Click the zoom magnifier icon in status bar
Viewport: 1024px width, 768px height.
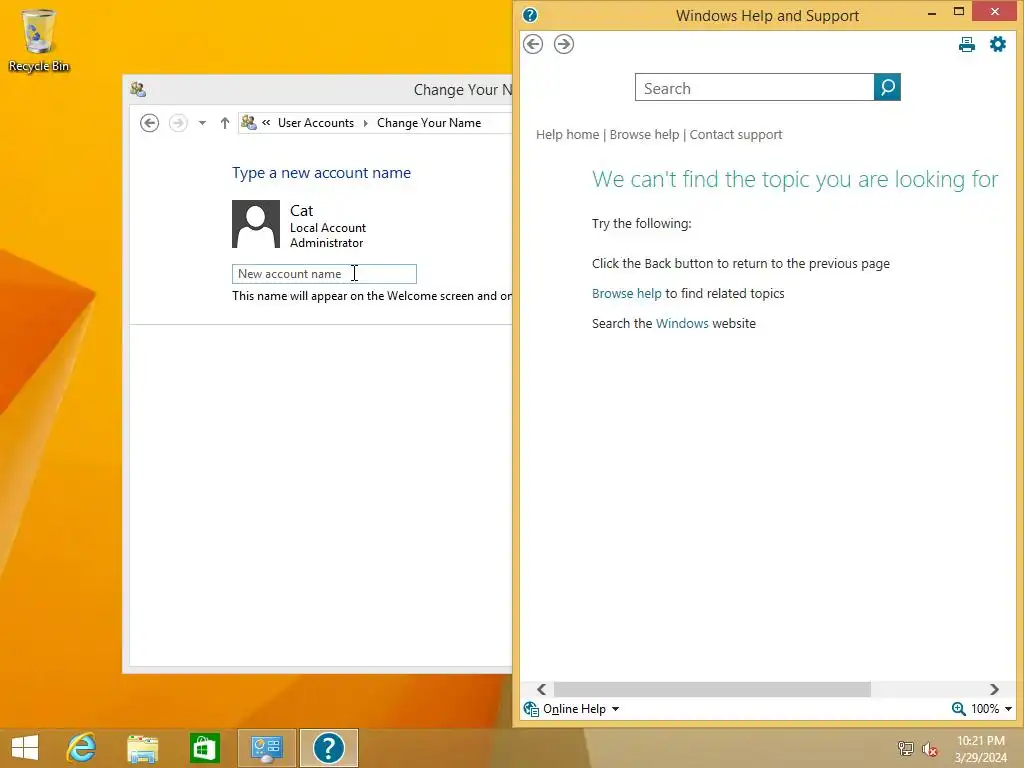tap(958, 709)
